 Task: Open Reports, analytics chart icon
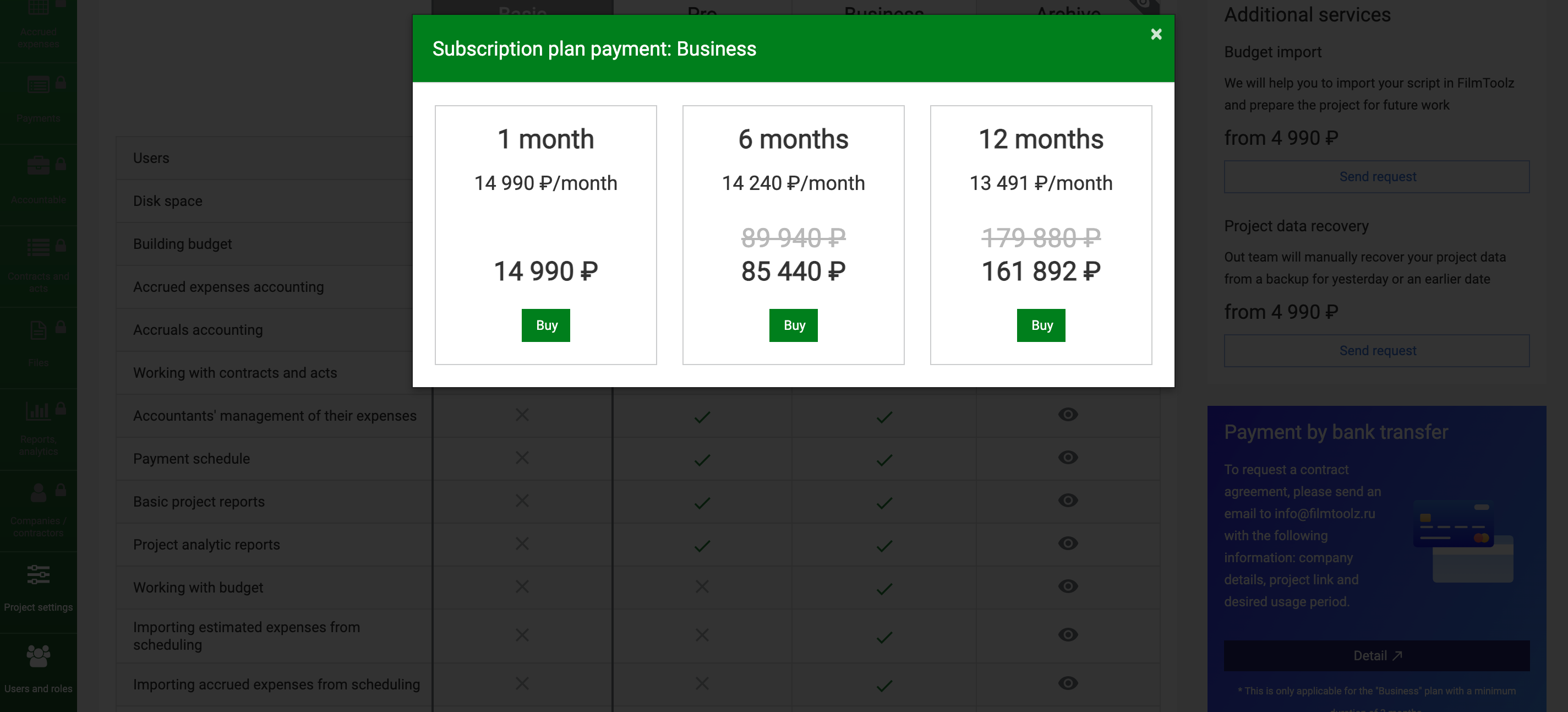[39, 410]
